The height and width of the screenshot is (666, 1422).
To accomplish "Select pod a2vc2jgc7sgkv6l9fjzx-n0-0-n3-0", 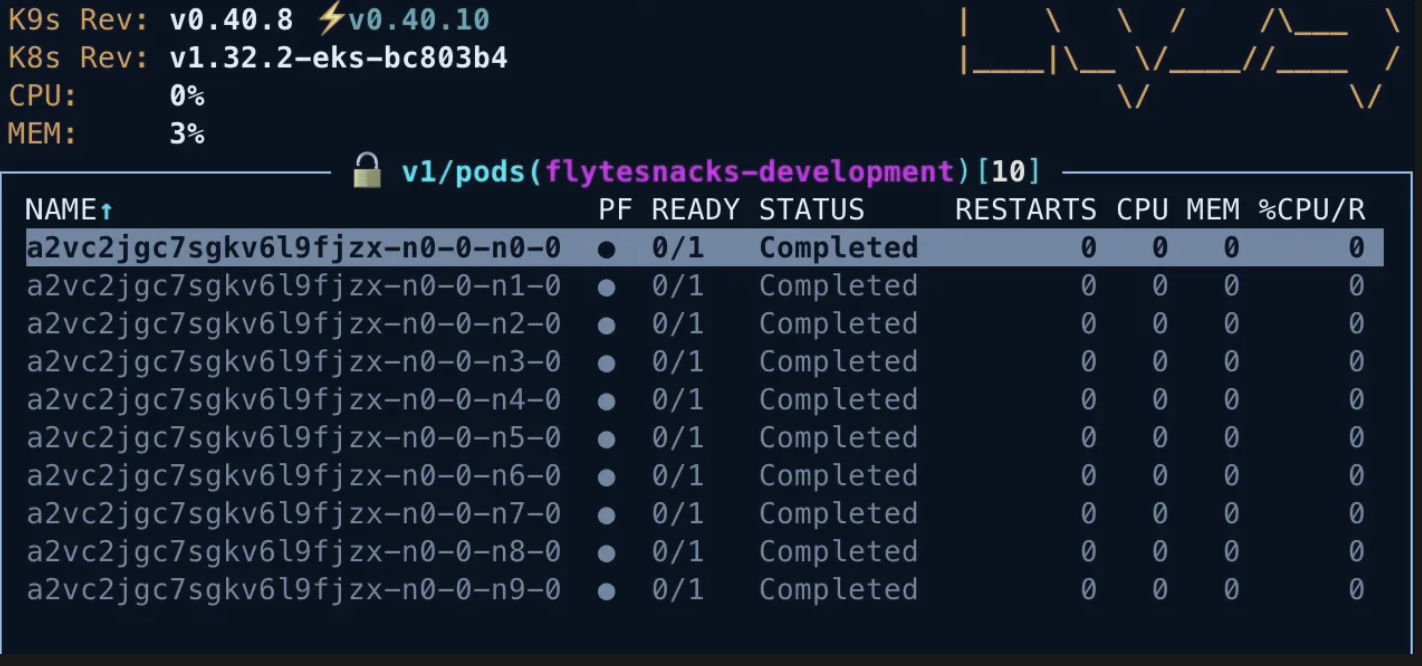I will click(704, 362).
